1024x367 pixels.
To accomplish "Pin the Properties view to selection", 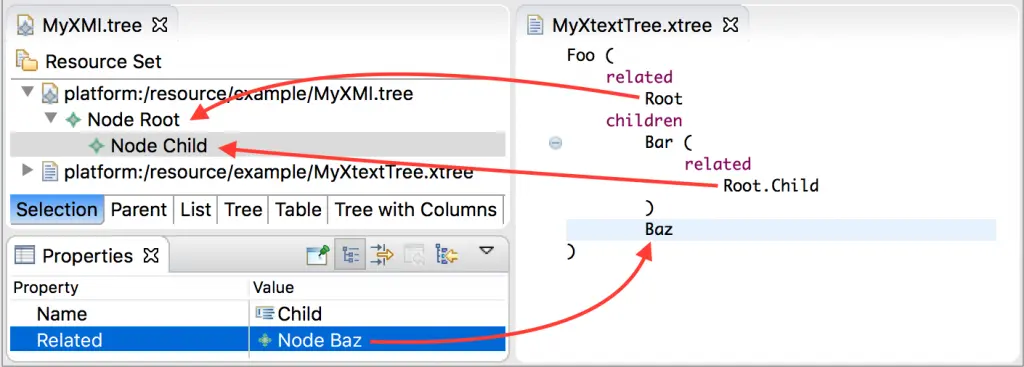I will pyautogui.click(x=318, y=255).
